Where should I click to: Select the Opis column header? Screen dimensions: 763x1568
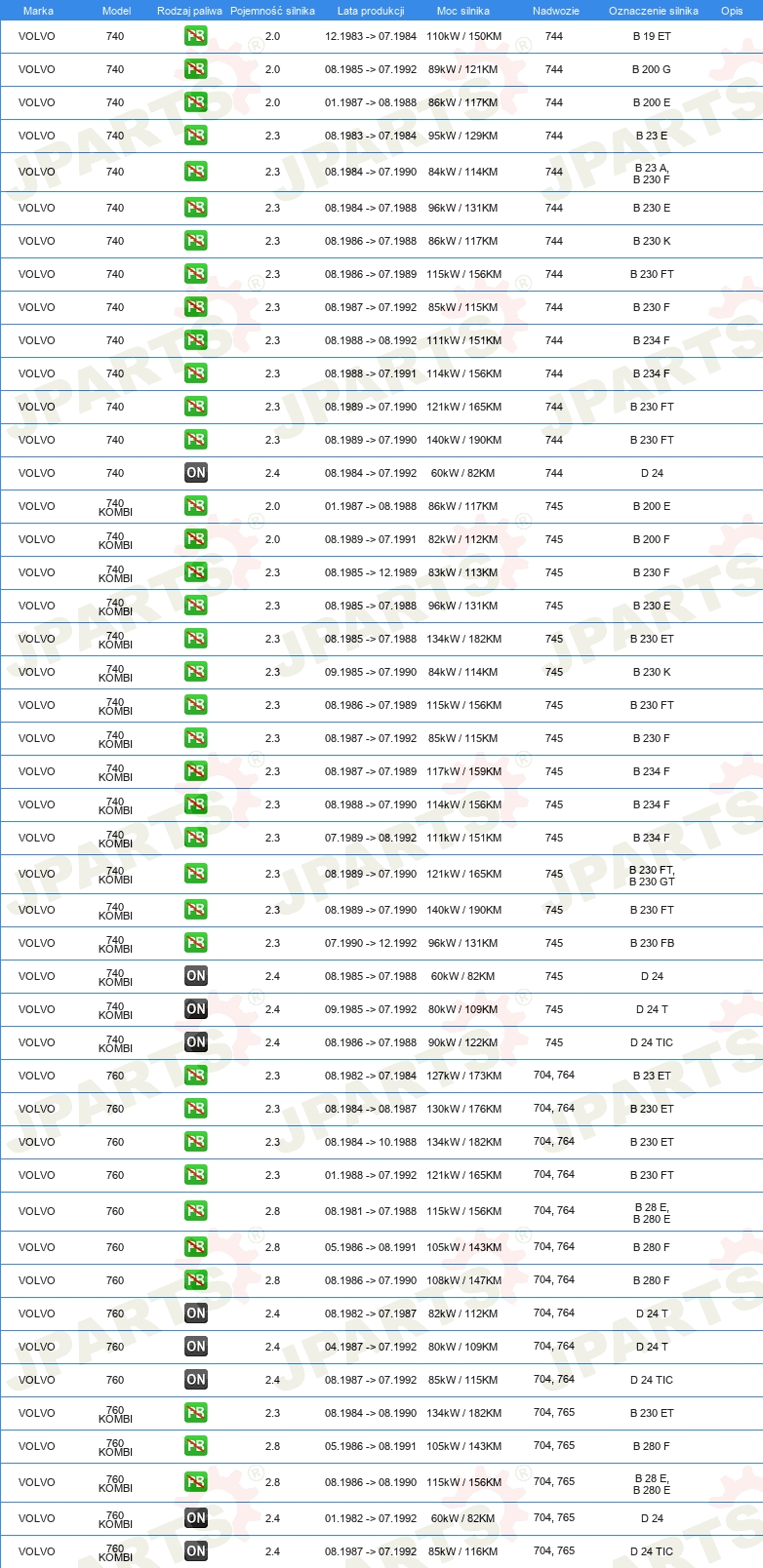pyautogui.click(x=732, y=11)
